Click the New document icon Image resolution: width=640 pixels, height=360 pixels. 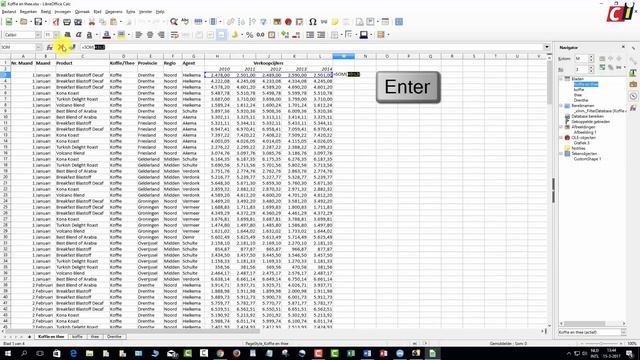point(9,22)
